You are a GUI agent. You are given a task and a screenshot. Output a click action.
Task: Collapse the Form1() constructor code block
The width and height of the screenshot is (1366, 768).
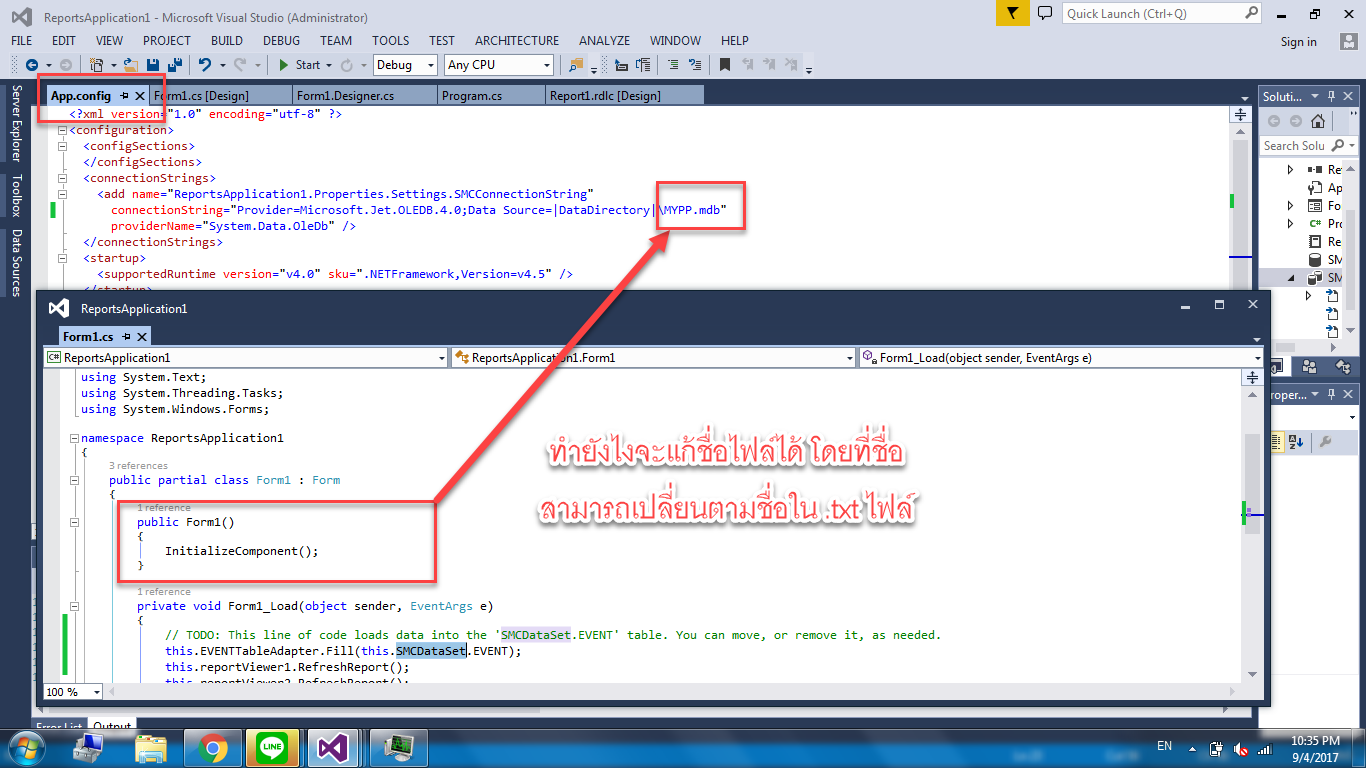[x=74, y=522]
